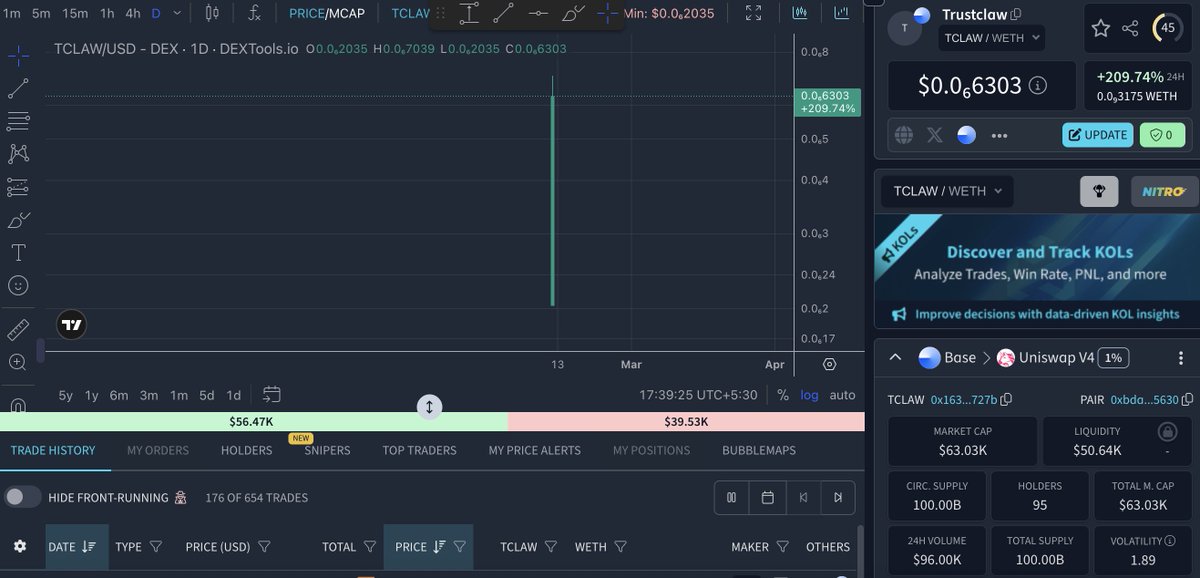The height and width of the screenshot is (578, 1200).
Task: Open the token's X (Twitter) profile
Action: (935, 135)
